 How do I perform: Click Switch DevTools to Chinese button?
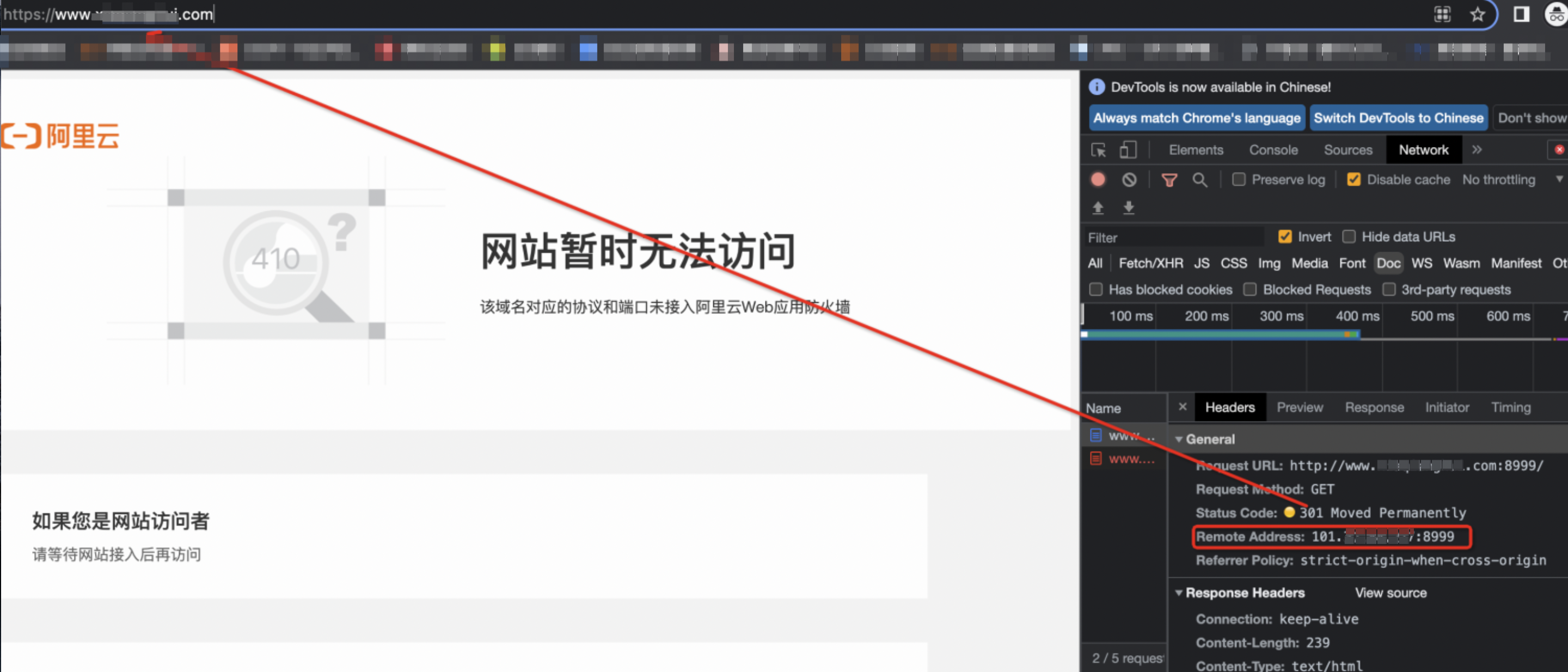[x=1398, y=118]
